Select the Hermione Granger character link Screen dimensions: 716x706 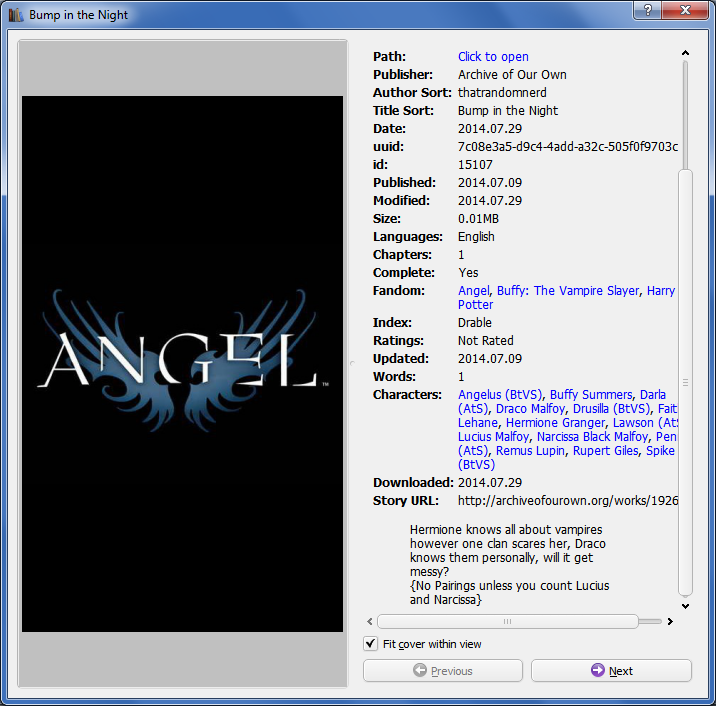point(556,423)
